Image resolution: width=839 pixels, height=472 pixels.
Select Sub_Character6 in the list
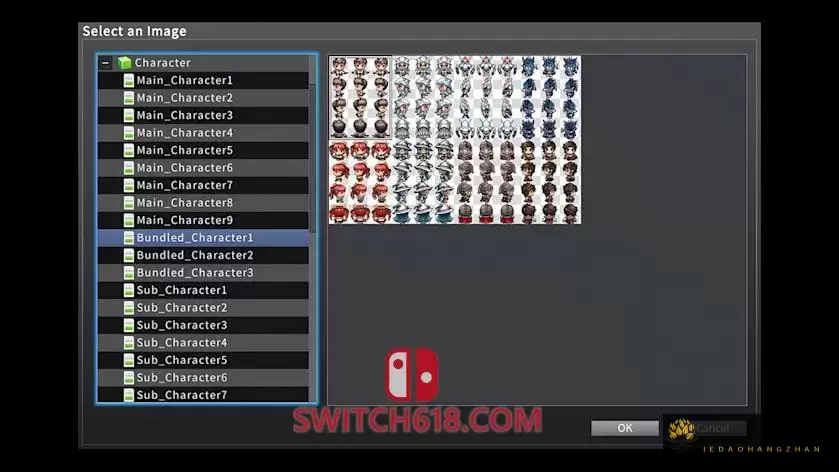click(181, 378)
